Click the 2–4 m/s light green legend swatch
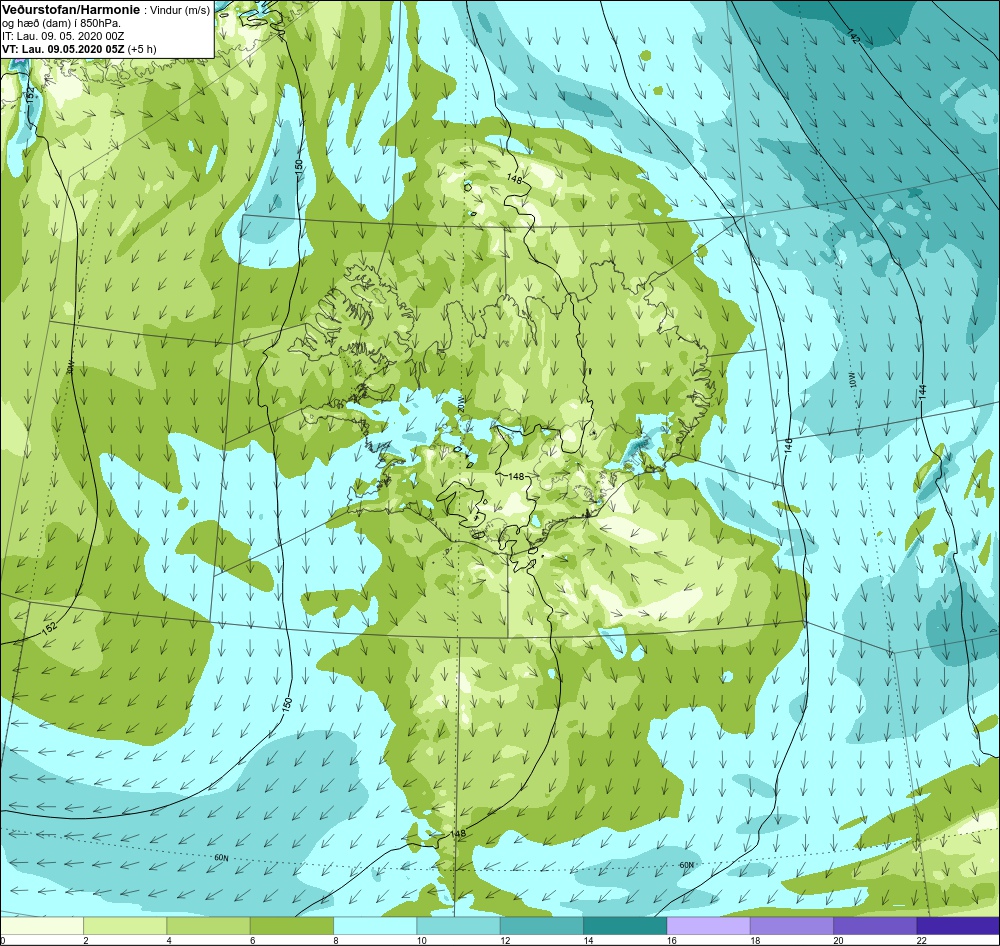 tap(125, 925)
